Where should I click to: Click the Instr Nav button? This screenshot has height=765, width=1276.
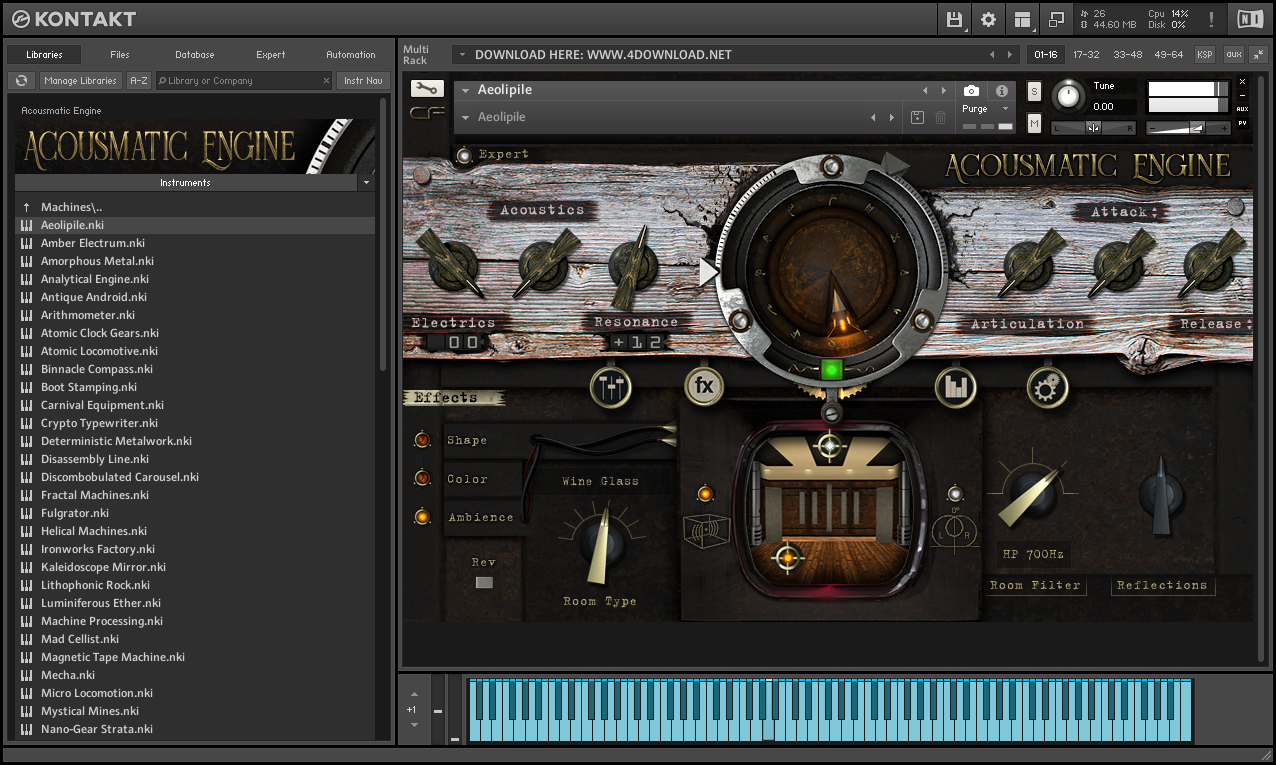click(x=363, y=81)
